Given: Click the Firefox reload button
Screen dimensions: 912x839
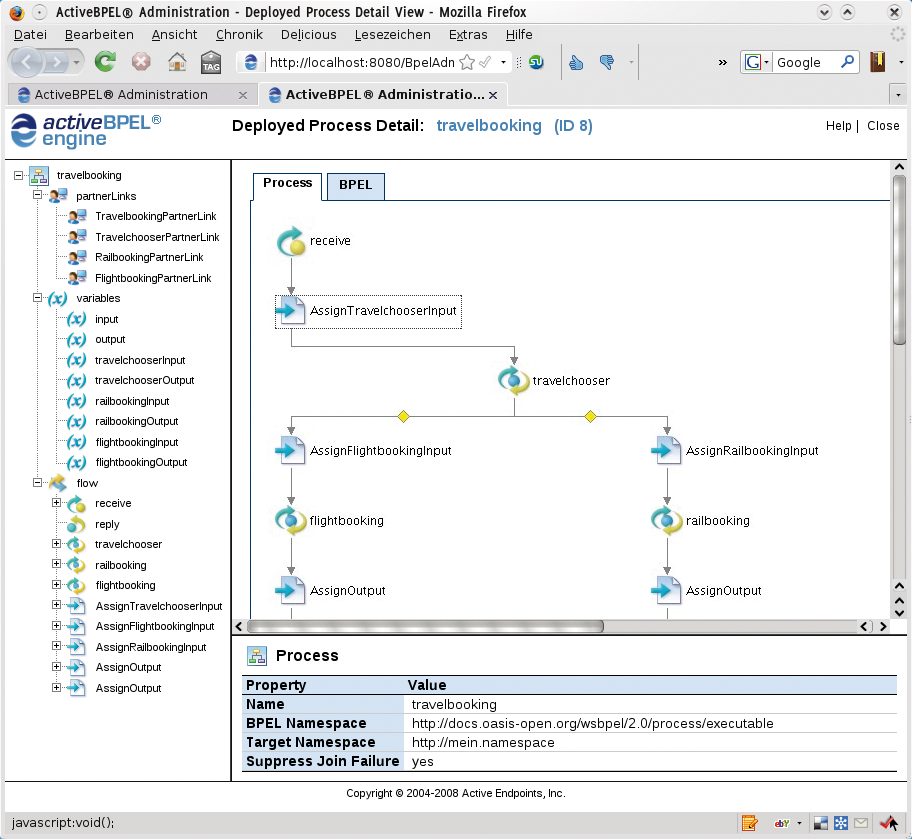Looking at the screenshot, I should click(105, 62).
